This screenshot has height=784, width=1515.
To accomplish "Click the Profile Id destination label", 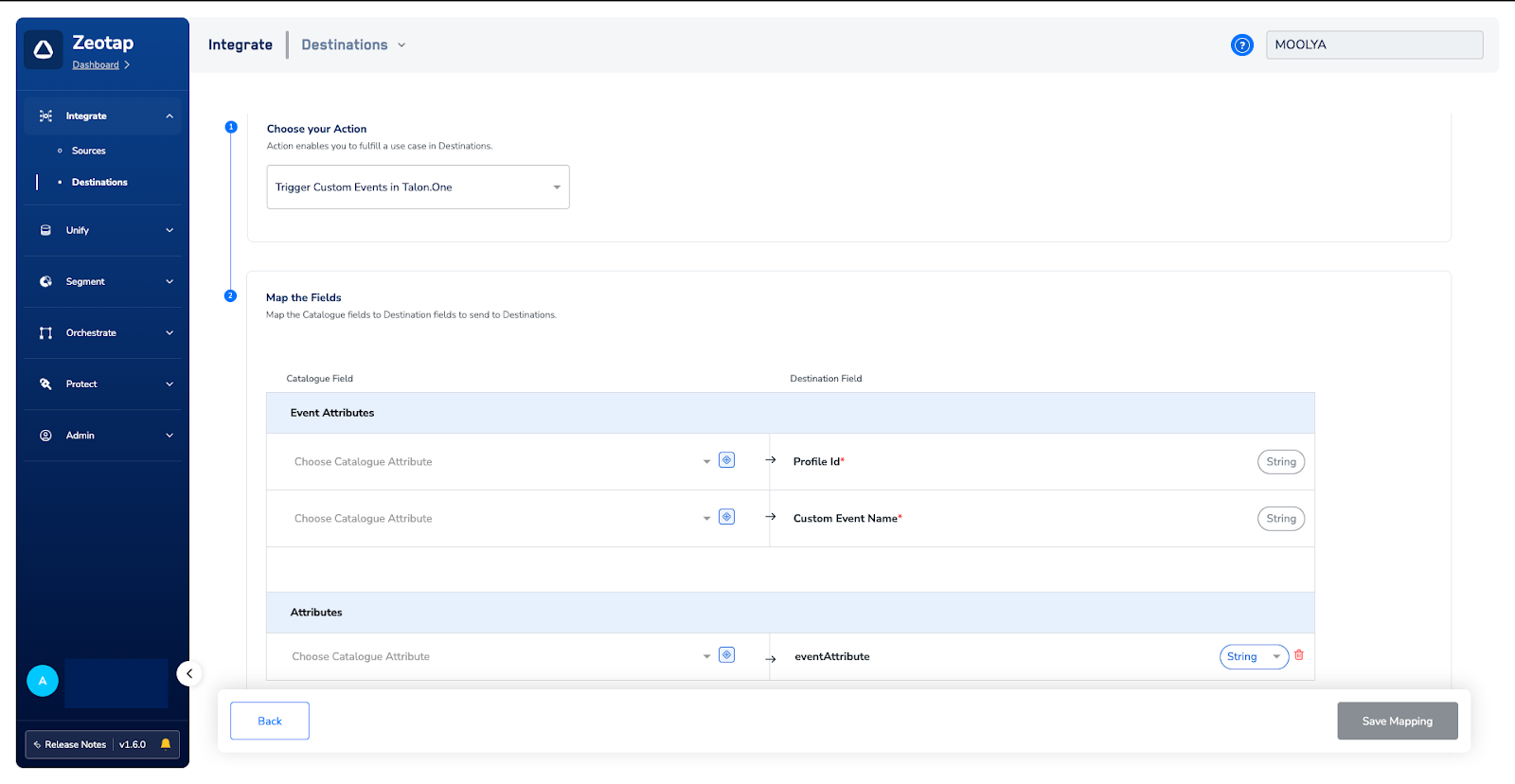I will coord(819,462).
